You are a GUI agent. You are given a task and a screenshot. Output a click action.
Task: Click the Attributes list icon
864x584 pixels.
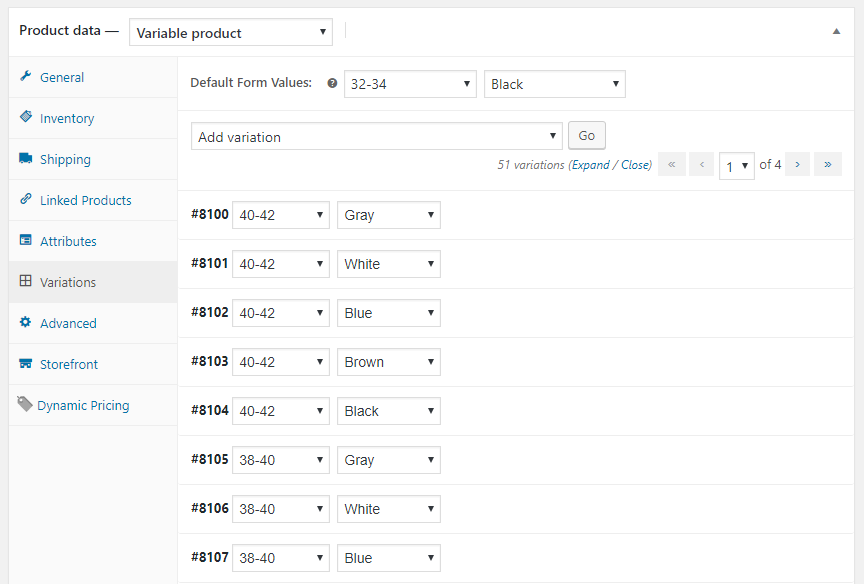(x=25, y=240)
